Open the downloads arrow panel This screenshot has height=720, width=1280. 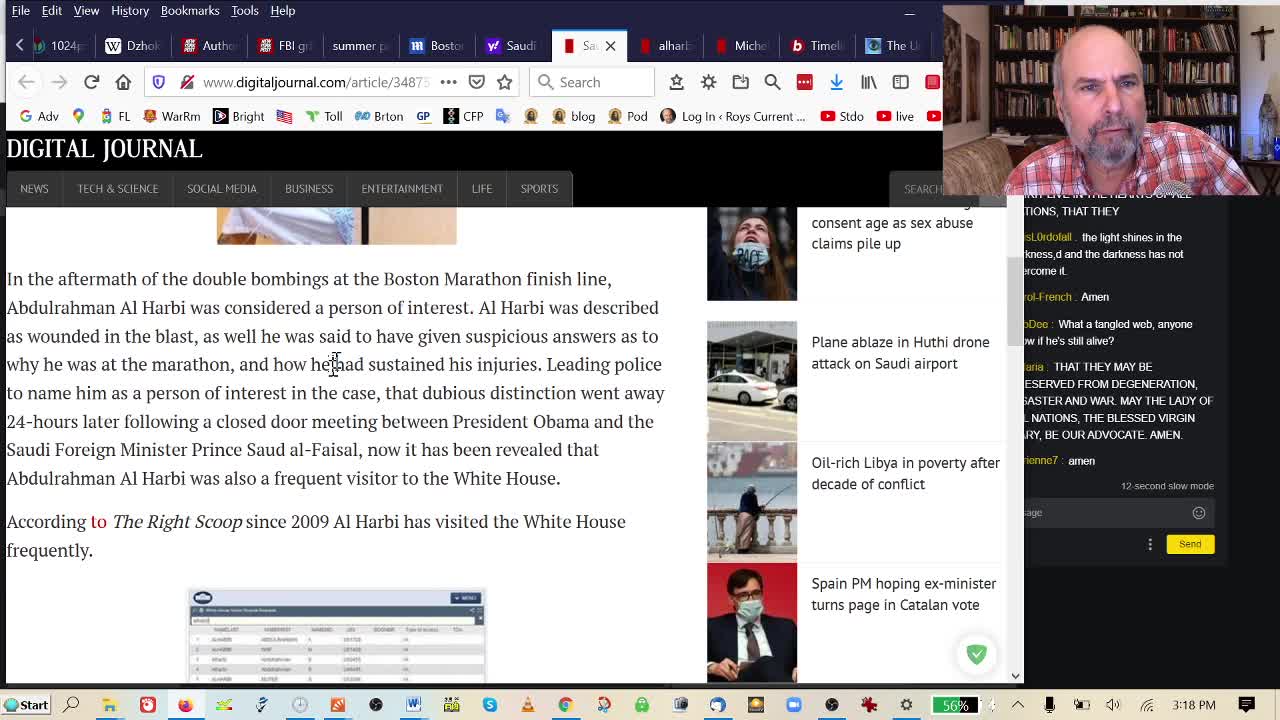click(836, 82)
